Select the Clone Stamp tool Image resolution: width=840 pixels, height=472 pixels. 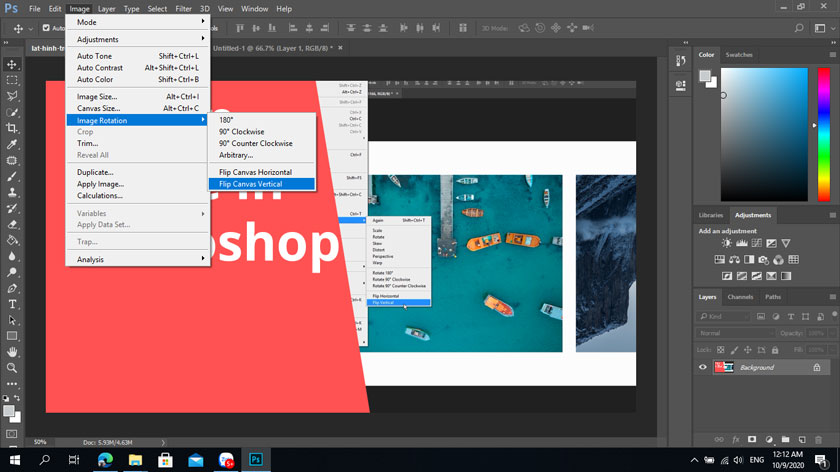(x=12, y=192)
